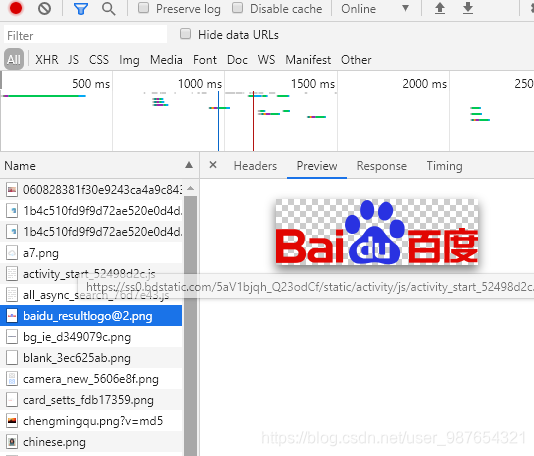Click thumbnail icon of chengmingqu.png
The height and width of the screenshot is (456, 534).
tap(12, 421)
